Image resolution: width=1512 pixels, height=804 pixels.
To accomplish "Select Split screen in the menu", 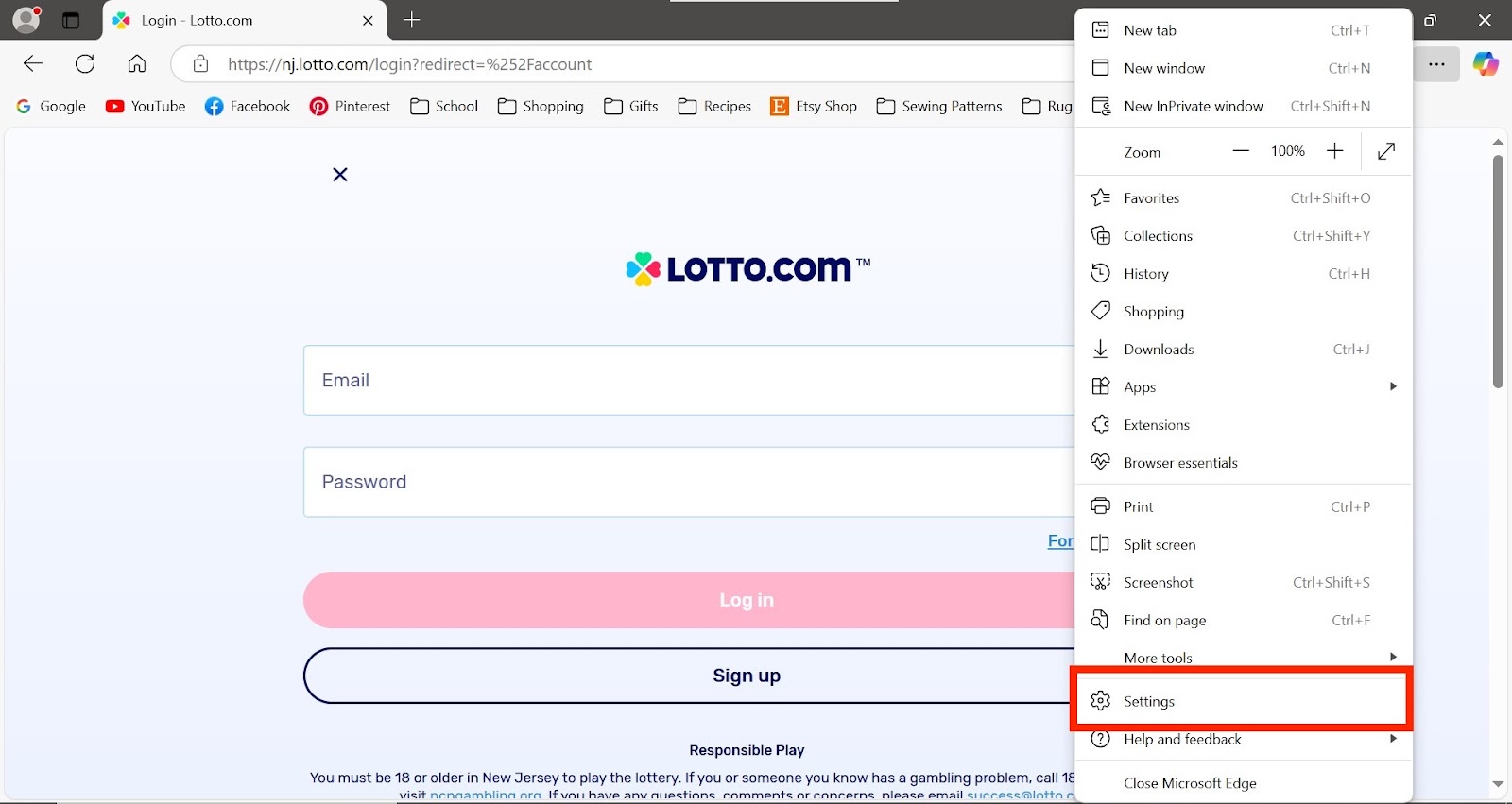I will pyautogui.click(x=1244, y=544).
